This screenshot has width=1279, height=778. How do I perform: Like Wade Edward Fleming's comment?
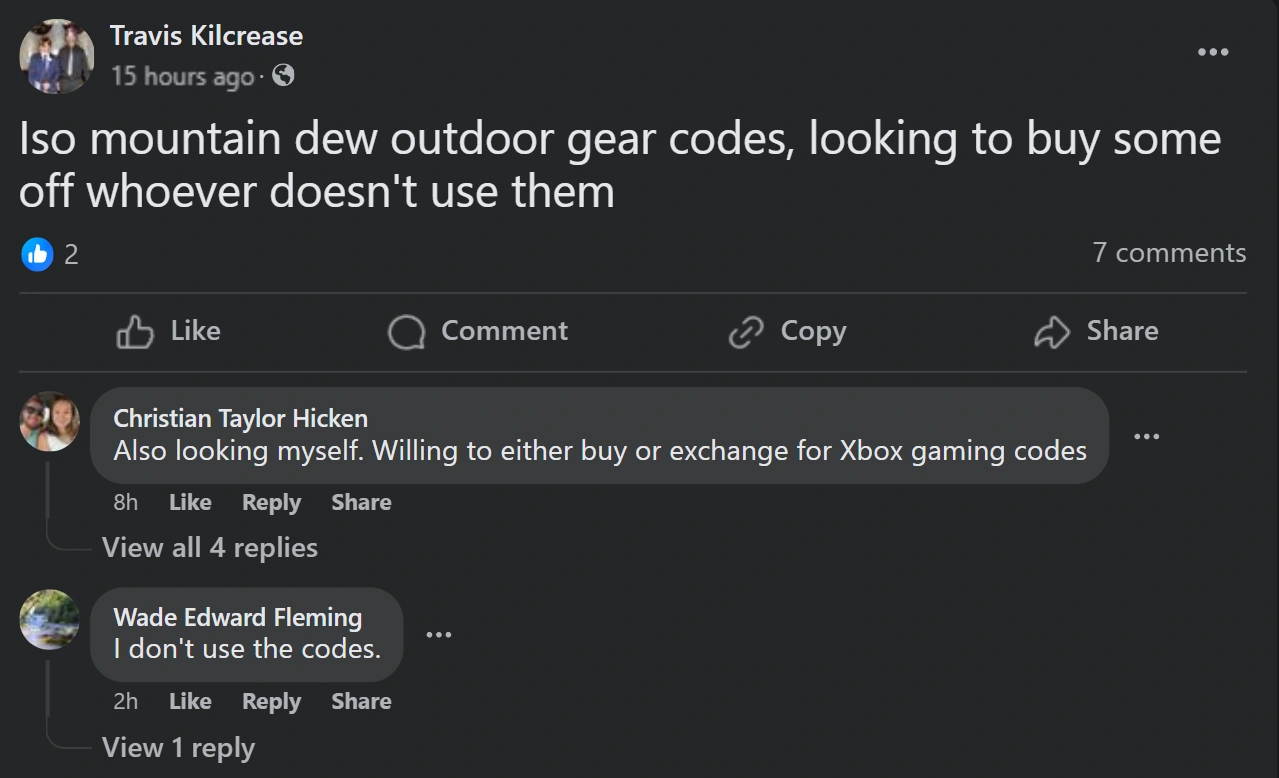coord(189,701)
